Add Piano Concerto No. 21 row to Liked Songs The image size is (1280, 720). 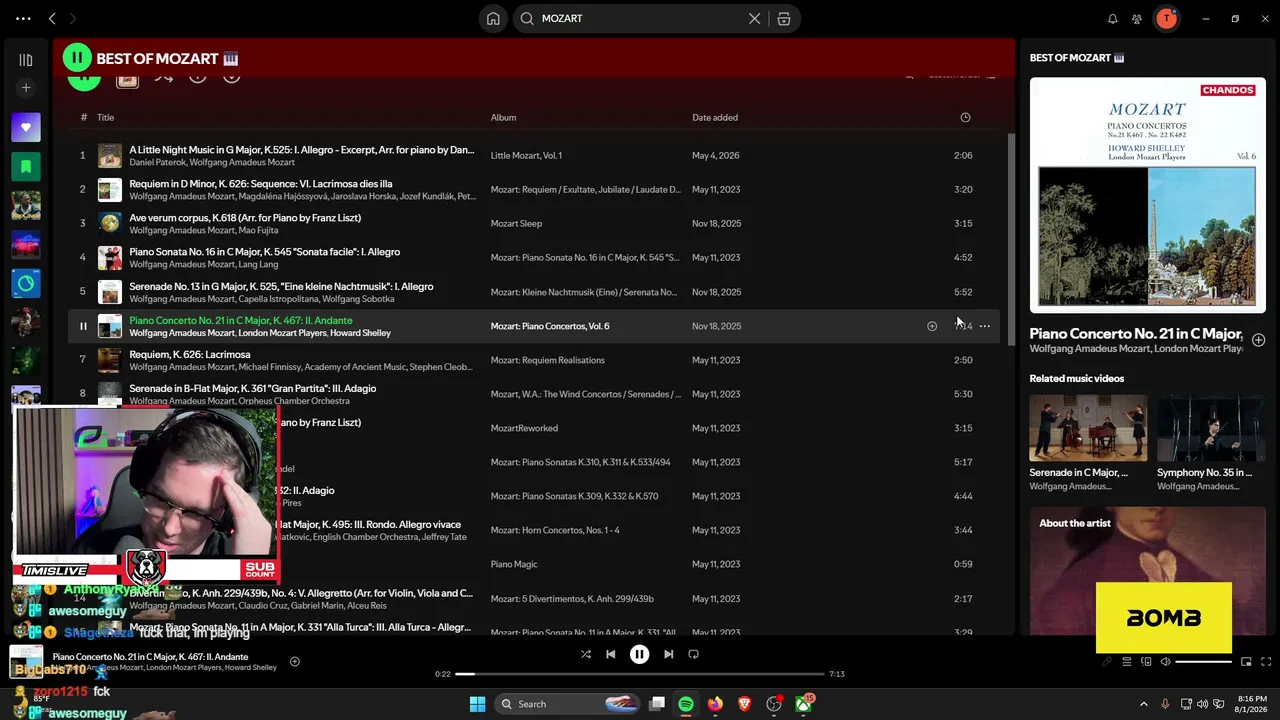click(932, 326)
